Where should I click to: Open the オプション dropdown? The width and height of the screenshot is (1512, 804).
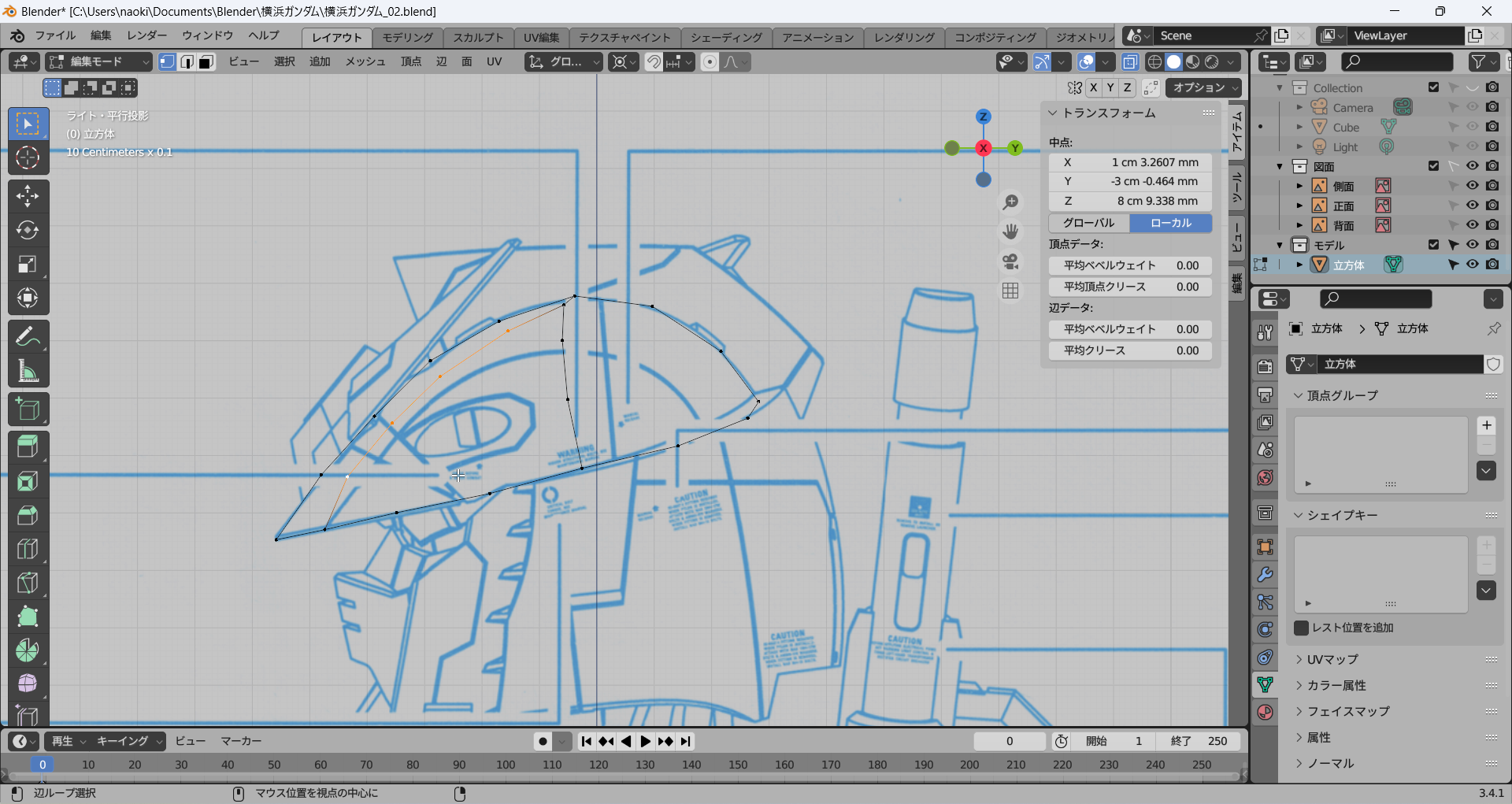[1204, 87]
